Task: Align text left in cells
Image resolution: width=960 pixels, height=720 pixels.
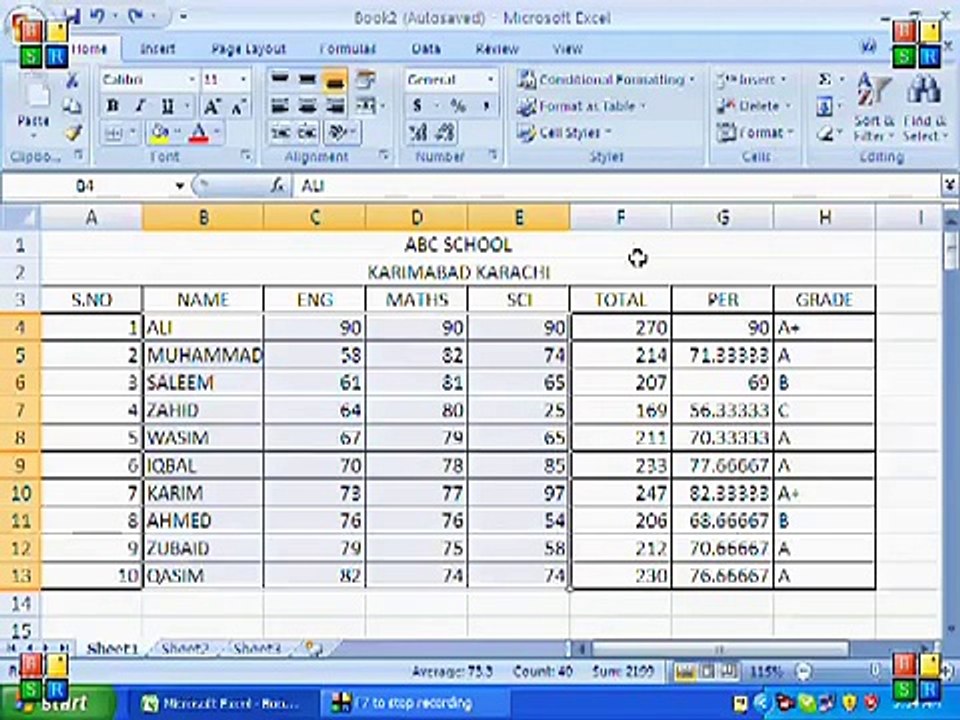Action: (280, 106)
